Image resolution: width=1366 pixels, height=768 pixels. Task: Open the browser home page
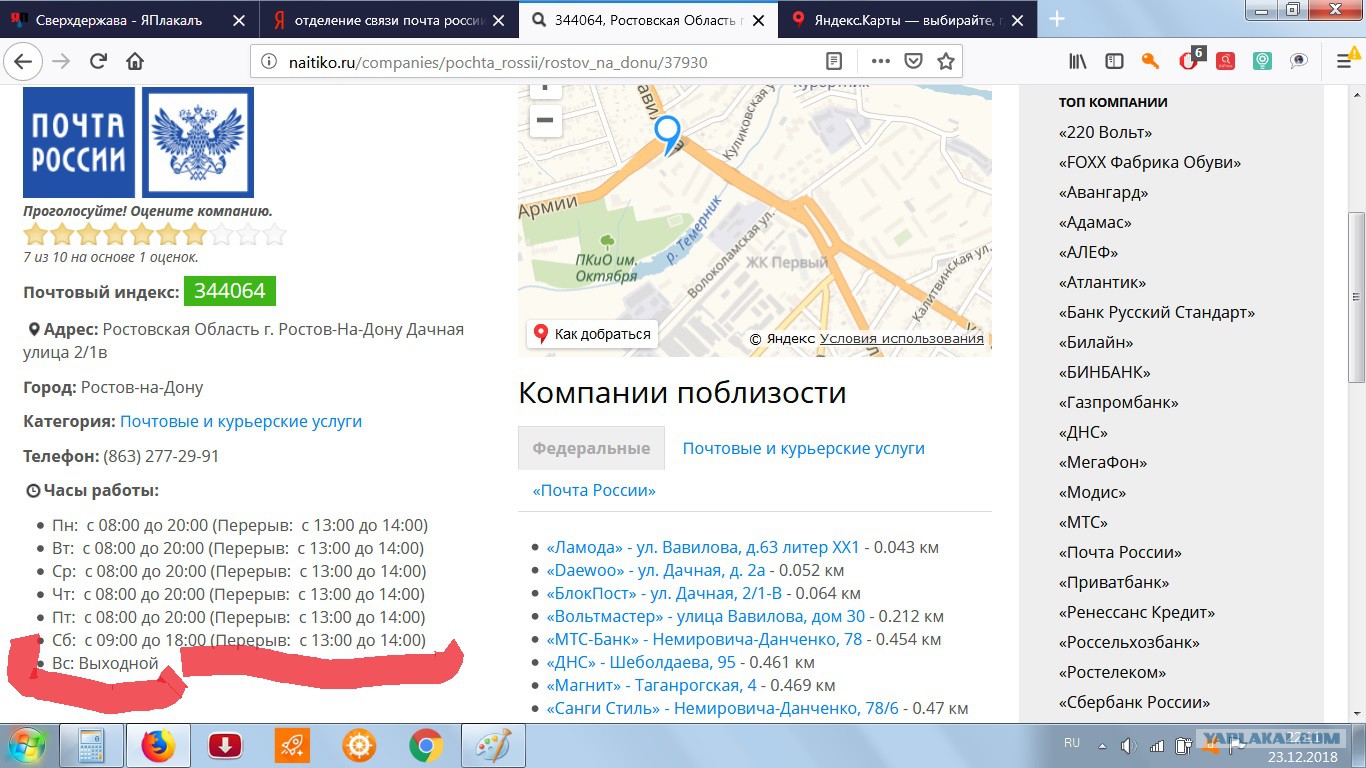click(x=135, y=61)
